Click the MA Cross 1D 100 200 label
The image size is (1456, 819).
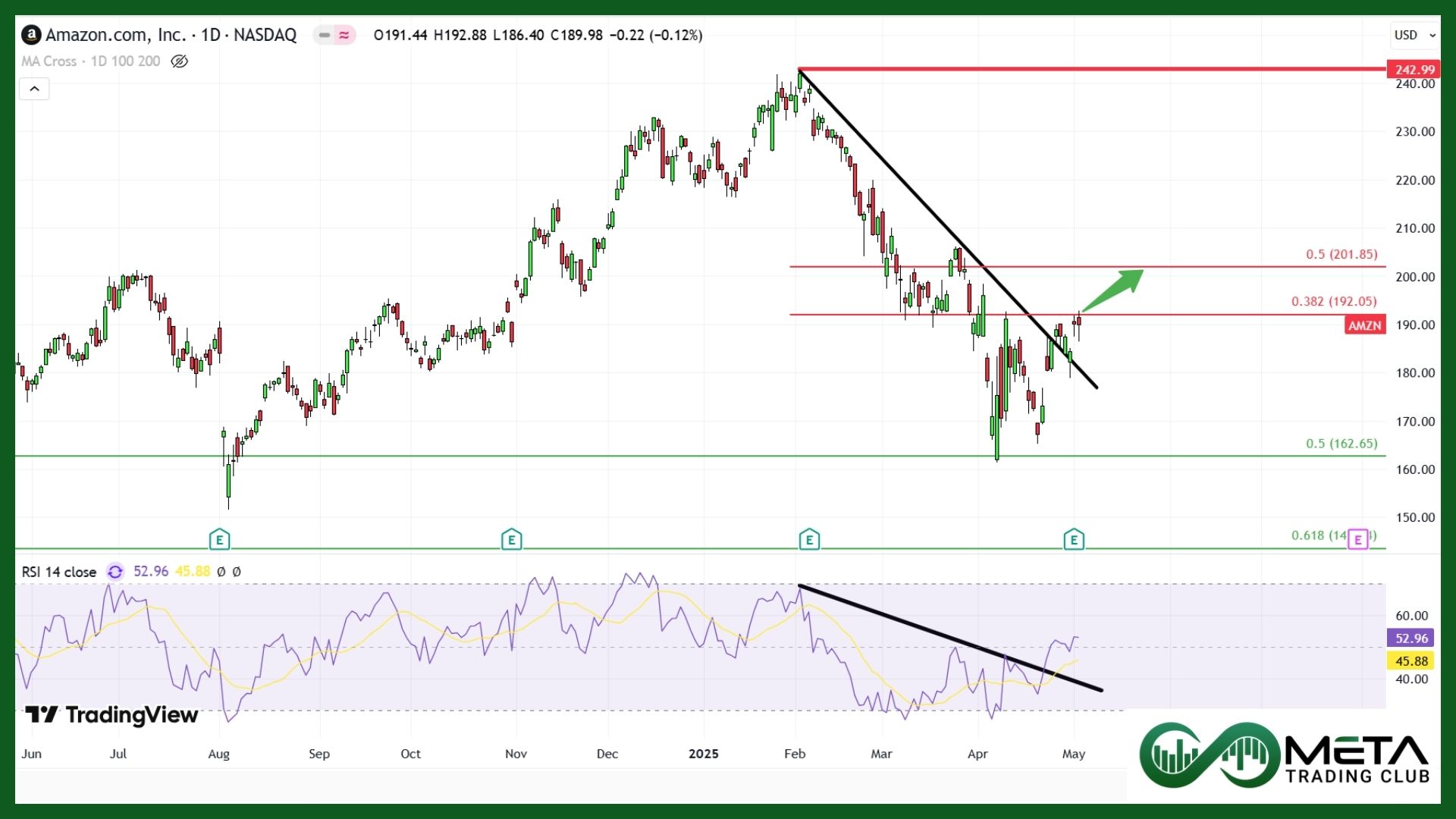[x=91, y=61]
